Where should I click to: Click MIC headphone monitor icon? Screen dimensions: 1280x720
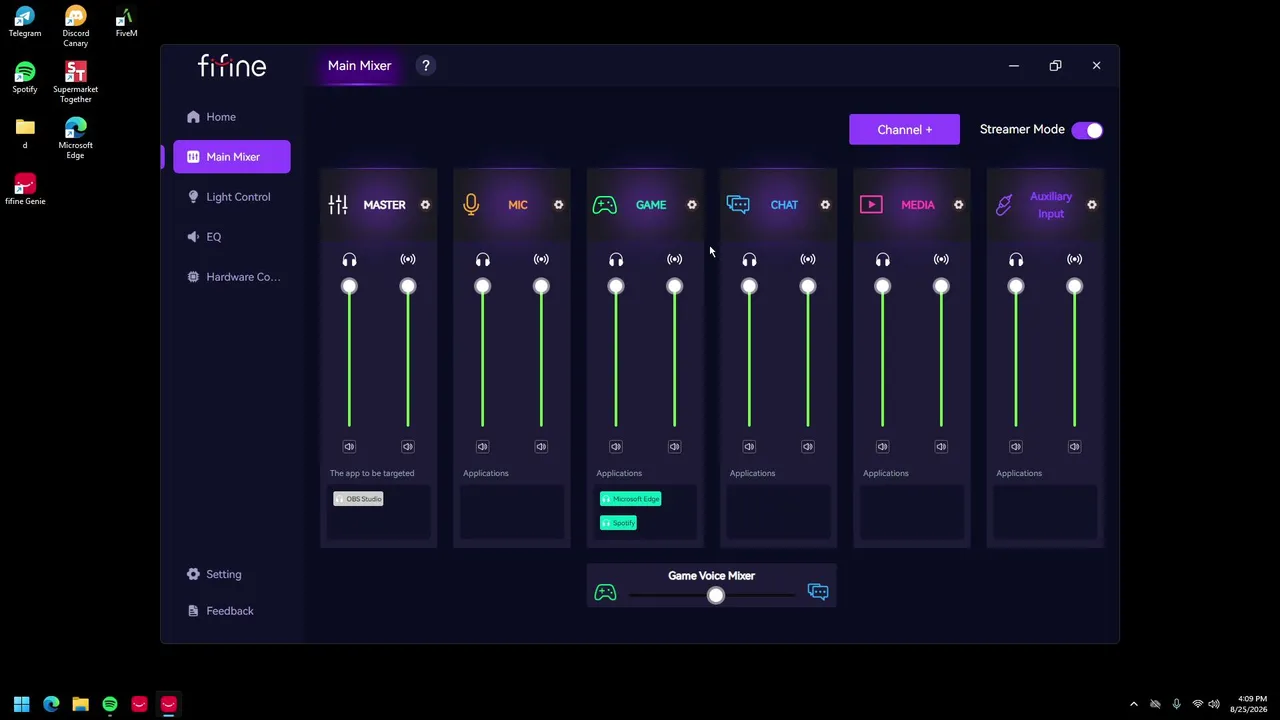pyautogui.click(x=483, y=260)
